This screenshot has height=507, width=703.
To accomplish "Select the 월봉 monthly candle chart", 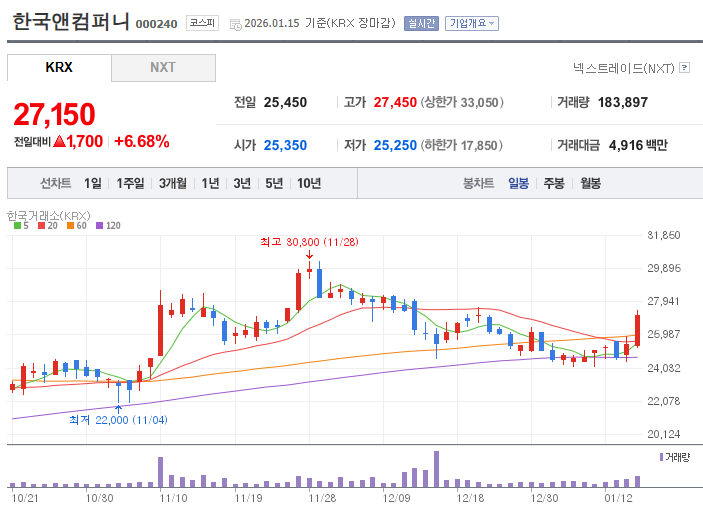I will [x=590, y=183].
